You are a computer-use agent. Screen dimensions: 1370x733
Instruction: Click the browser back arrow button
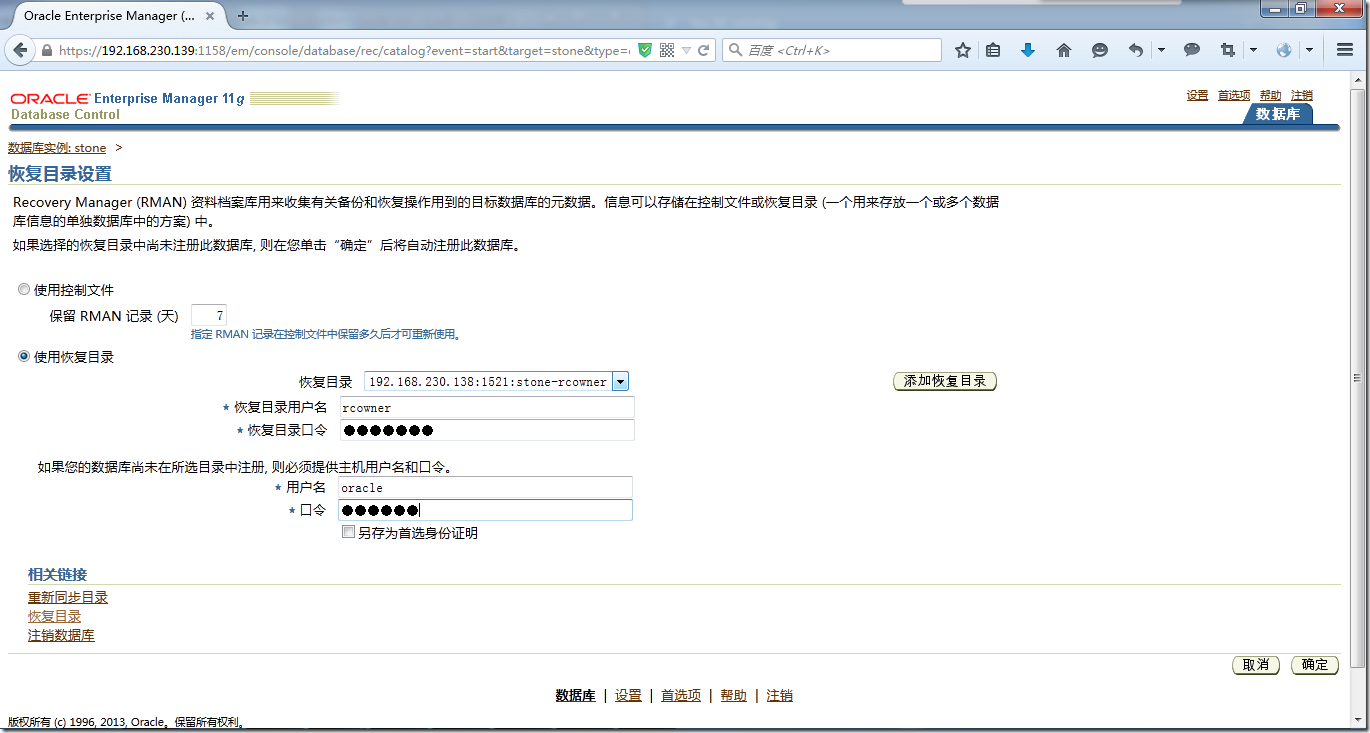[x=21, y=50]
